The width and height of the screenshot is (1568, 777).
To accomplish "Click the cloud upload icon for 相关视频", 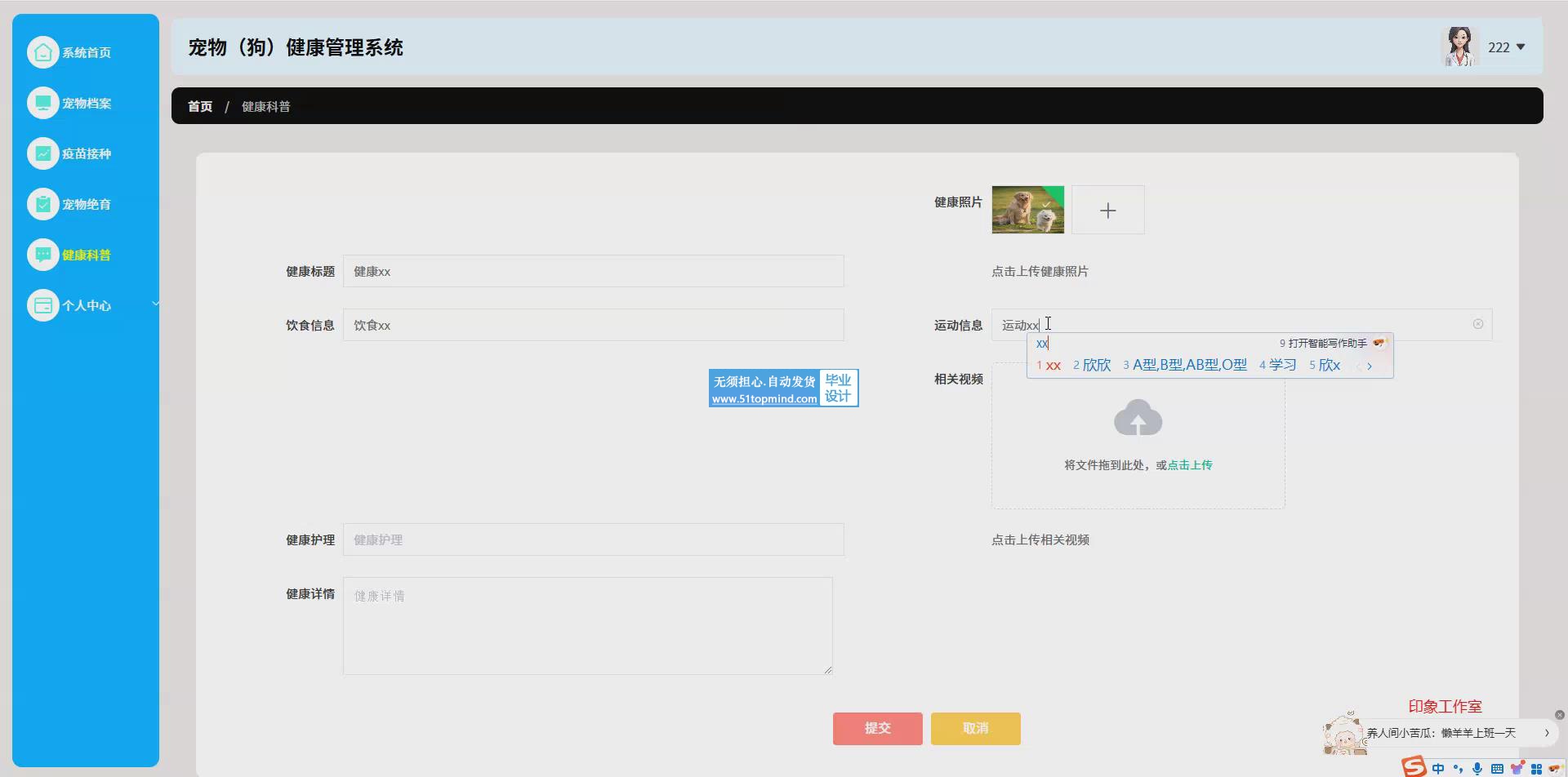I will tap(1138, 418).
